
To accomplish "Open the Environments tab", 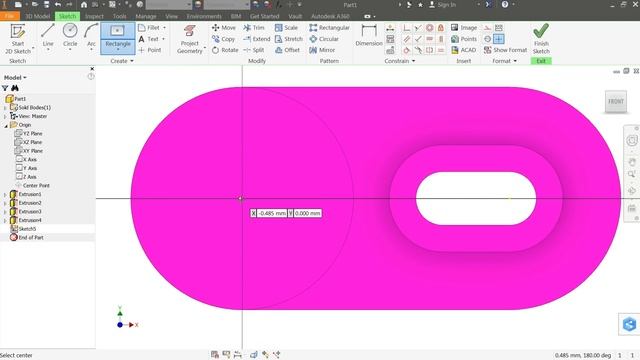I will tap(204, 16).
